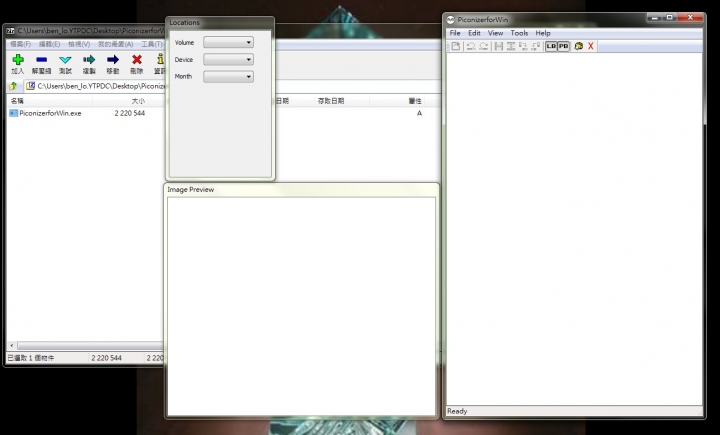Click the 2 220 544 size value in file row

(129, 113)
